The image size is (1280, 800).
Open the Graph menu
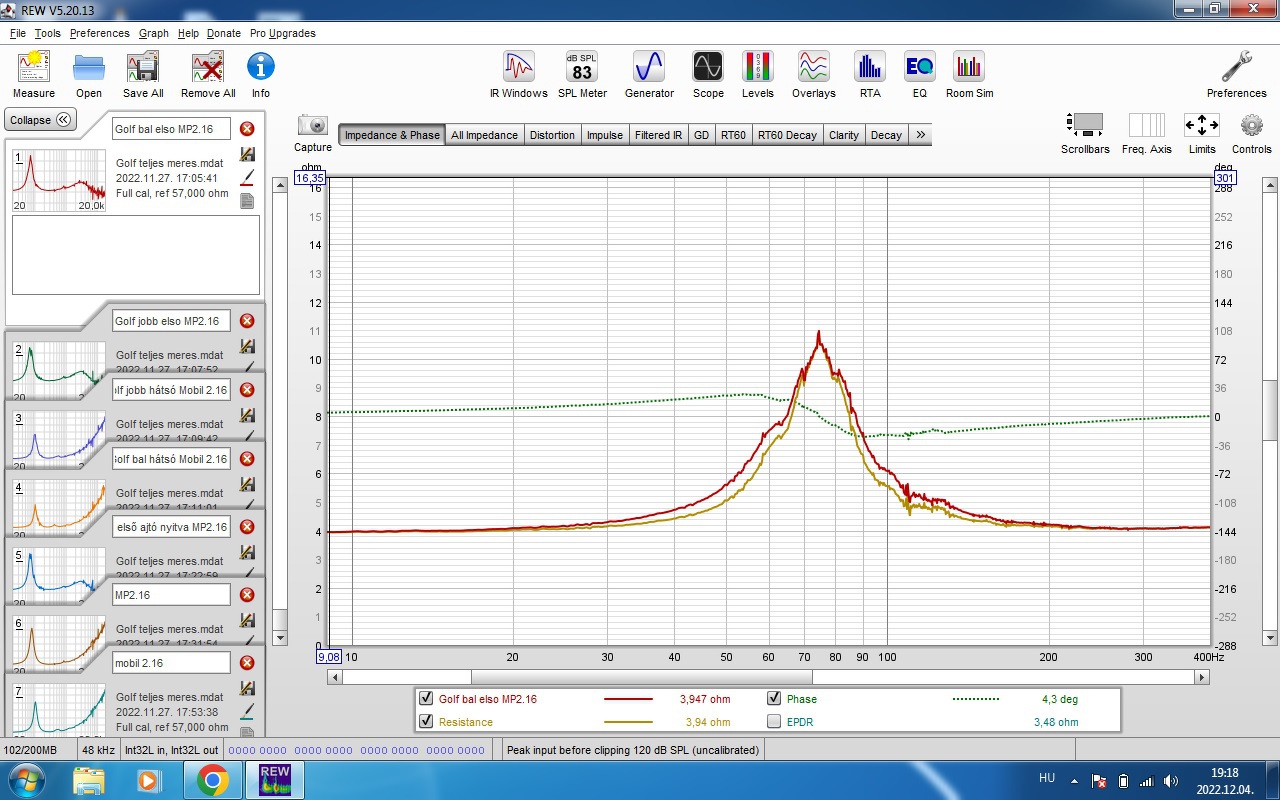point(154,33)
